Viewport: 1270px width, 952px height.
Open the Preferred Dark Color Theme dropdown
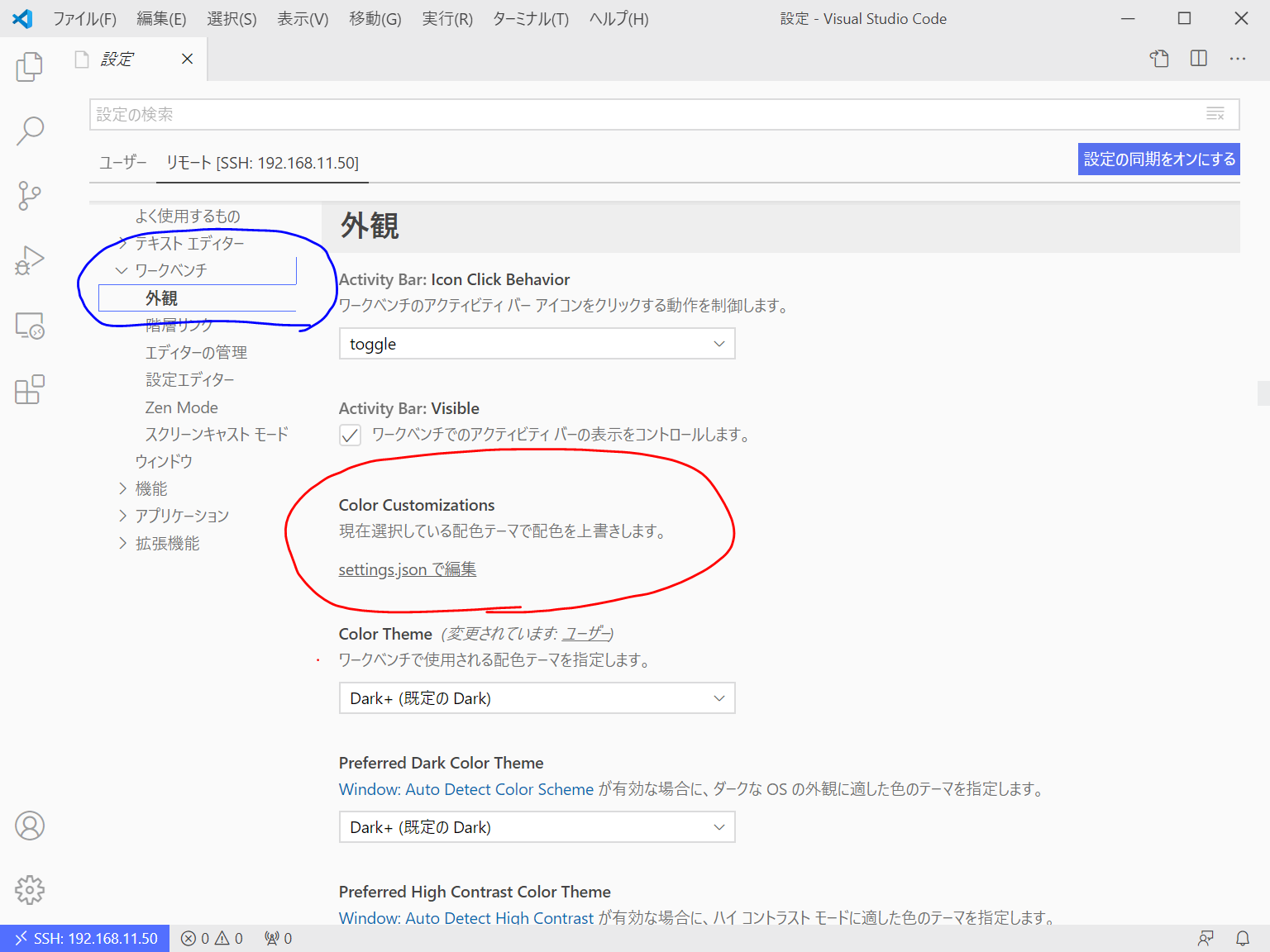(x=537, y=827)
